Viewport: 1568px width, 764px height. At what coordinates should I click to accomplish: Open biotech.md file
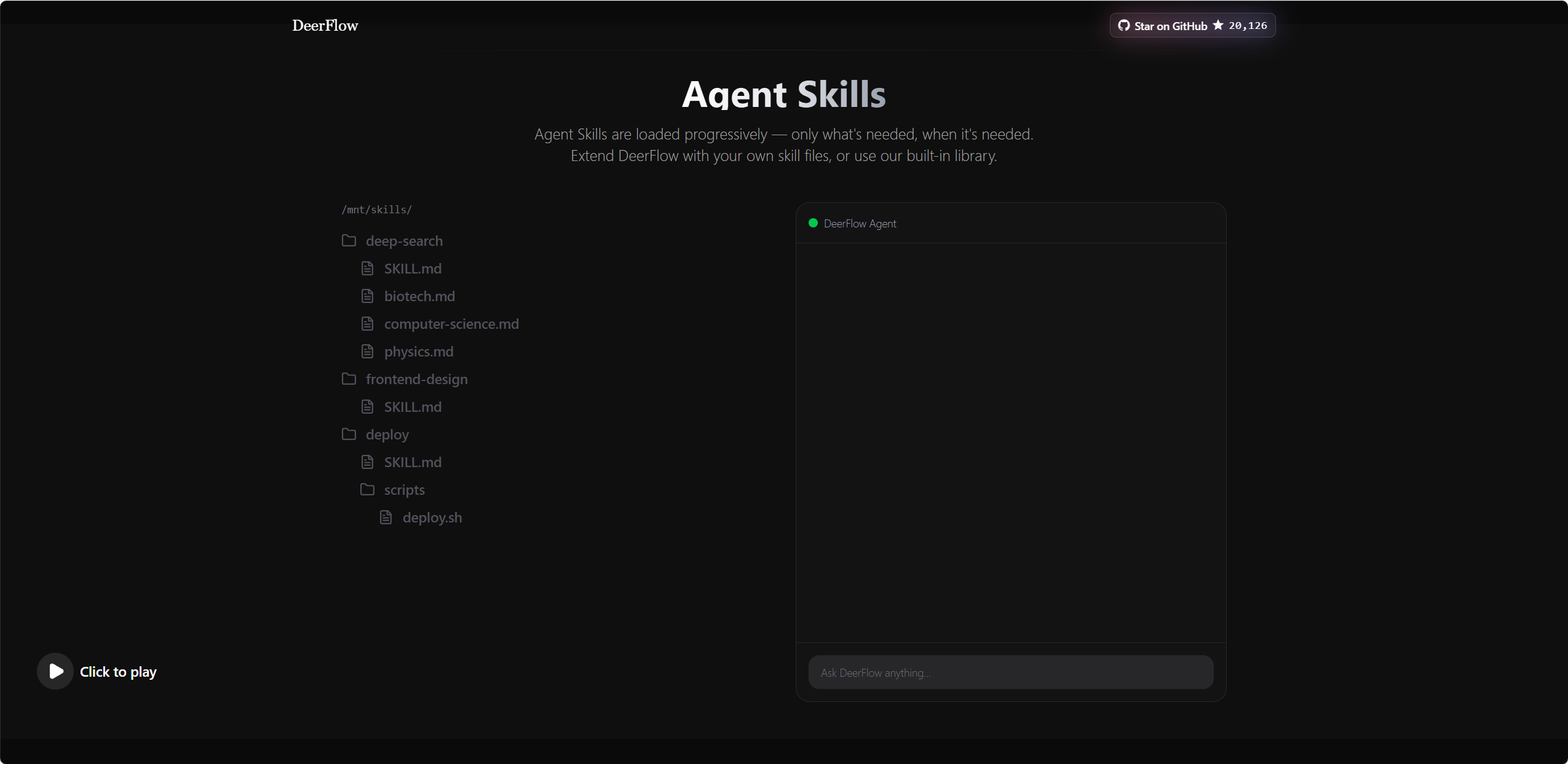coord(419,296)
